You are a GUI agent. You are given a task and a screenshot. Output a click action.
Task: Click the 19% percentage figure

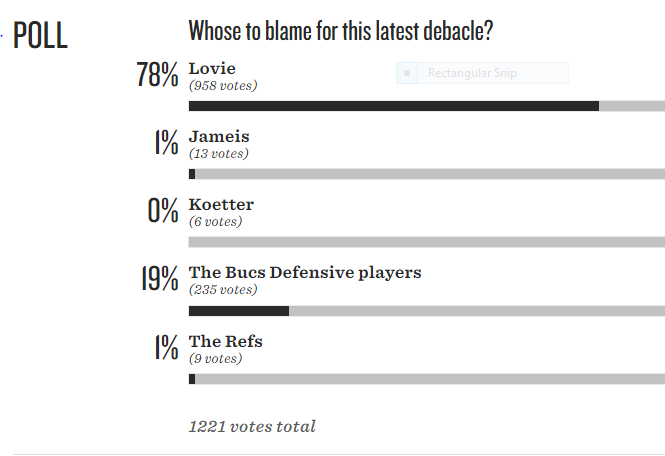click(x=159, y=278)
